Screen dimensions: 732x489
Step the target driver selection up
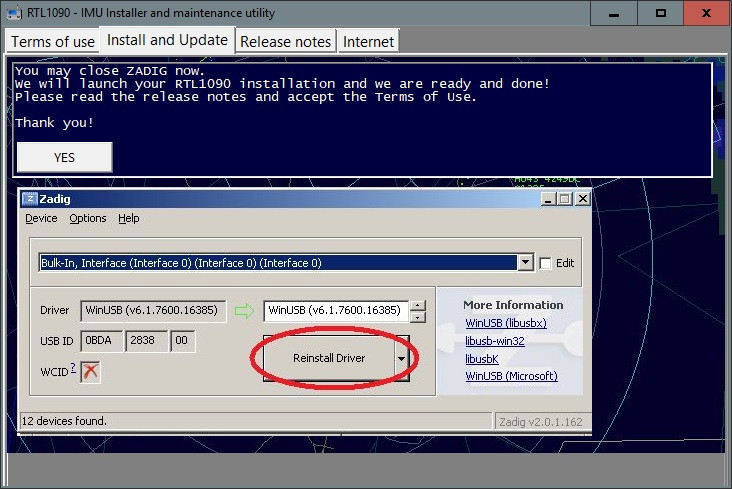[418, 305]
